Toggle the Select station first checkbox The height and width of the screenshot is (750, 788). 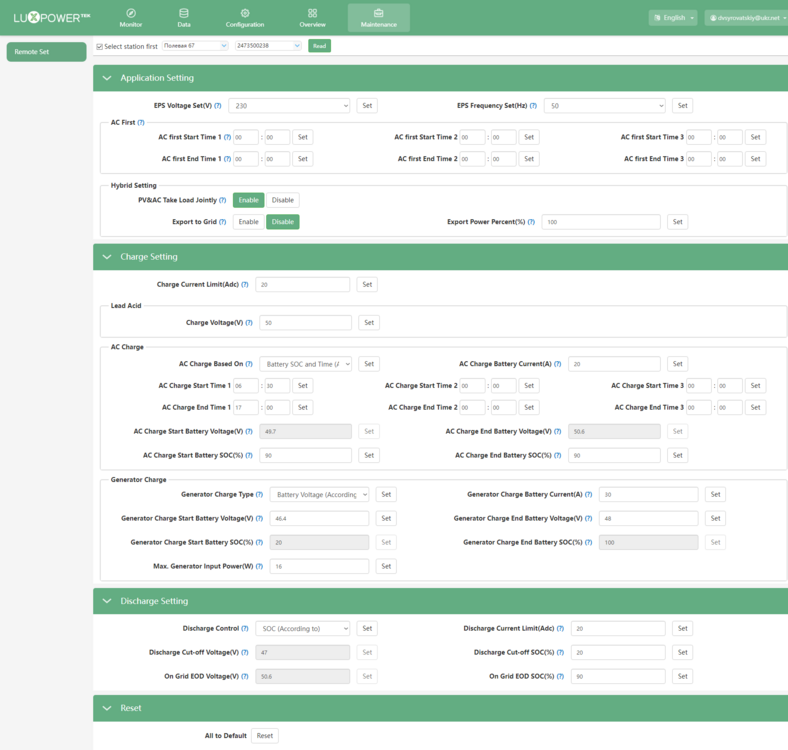(99, 46)
